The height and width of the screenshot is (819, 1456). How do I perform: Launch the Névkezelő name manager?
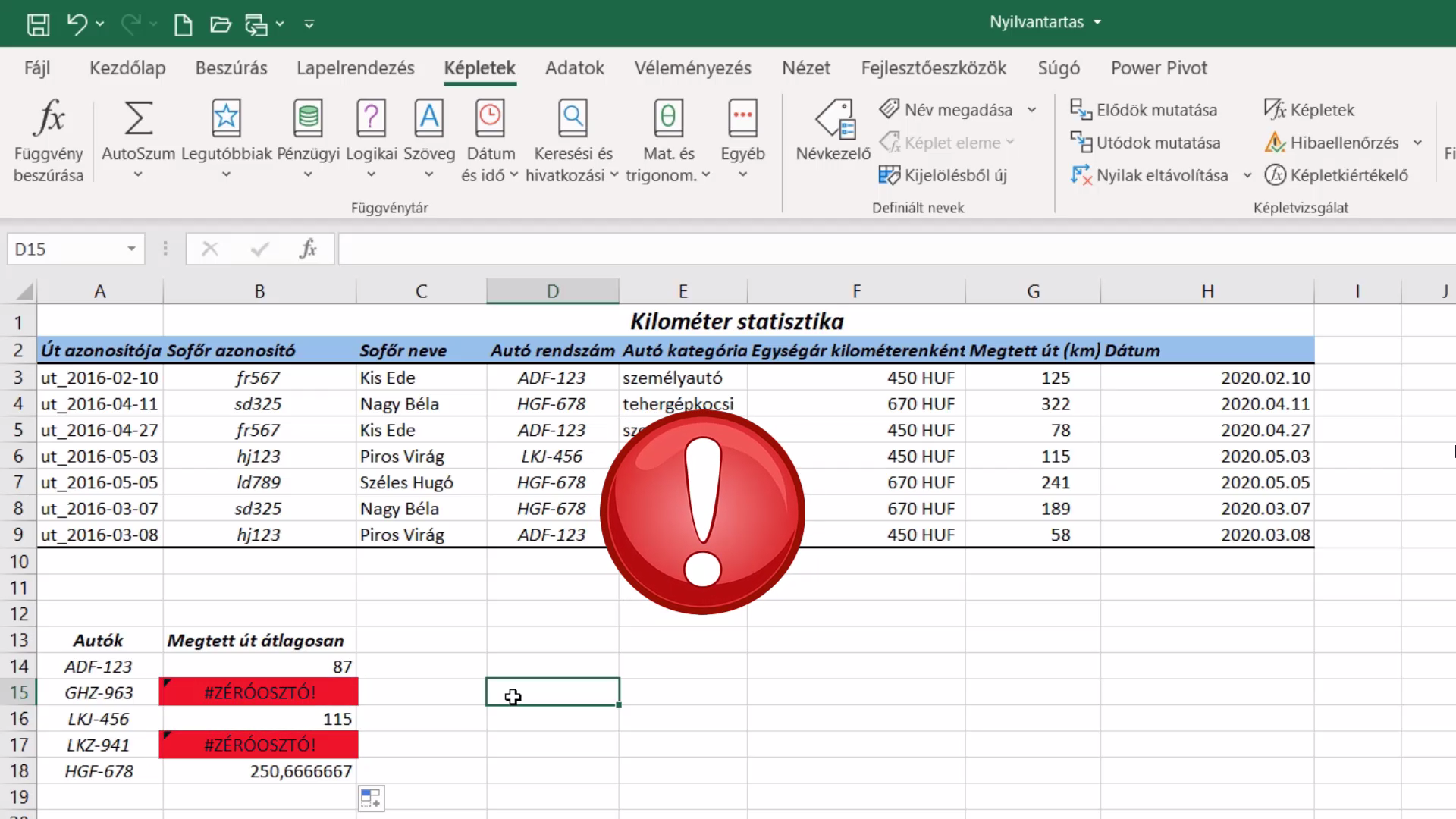(x=833, y=130)
